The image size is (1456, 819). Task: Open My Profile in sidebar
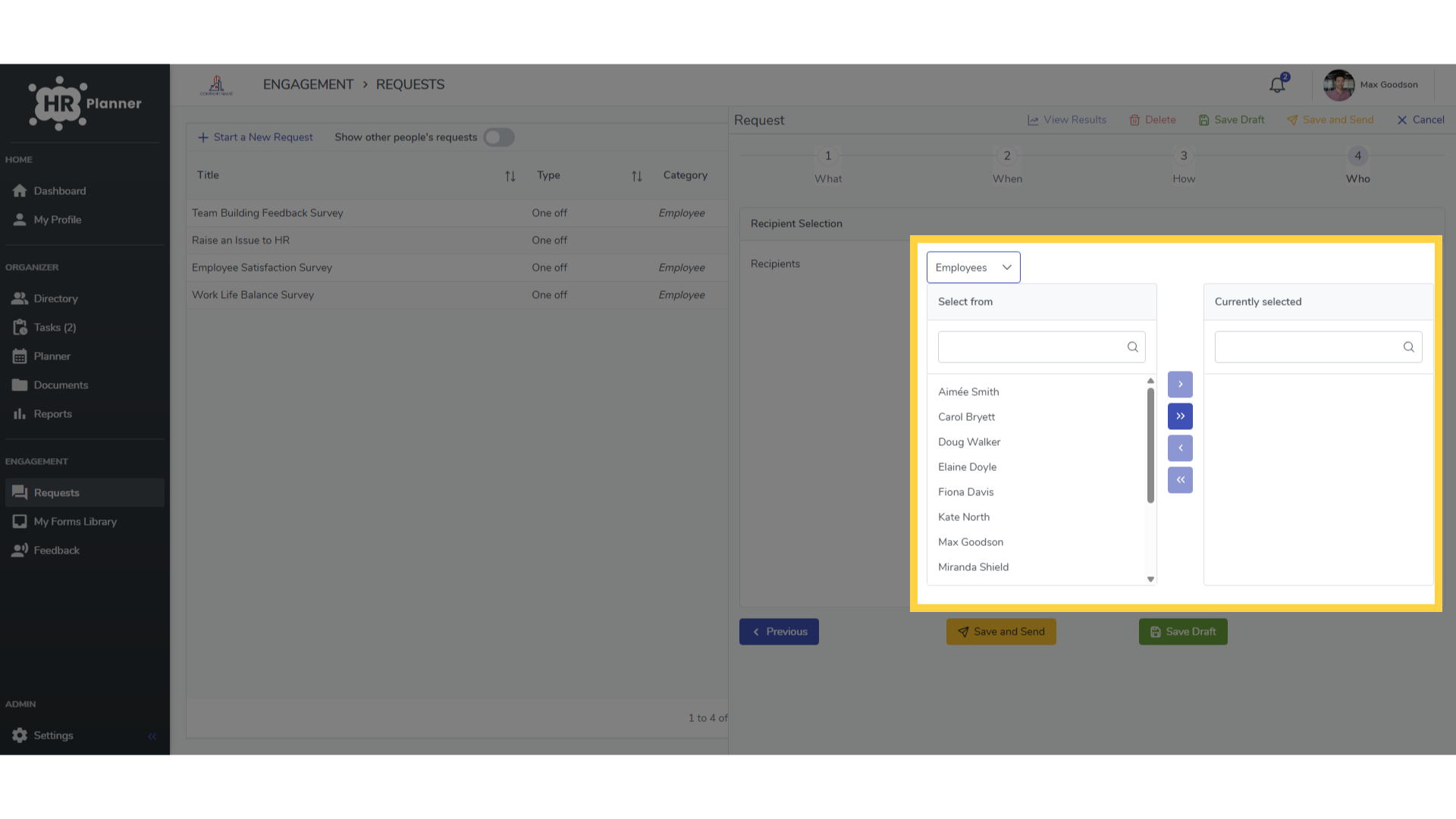point(84,220)
